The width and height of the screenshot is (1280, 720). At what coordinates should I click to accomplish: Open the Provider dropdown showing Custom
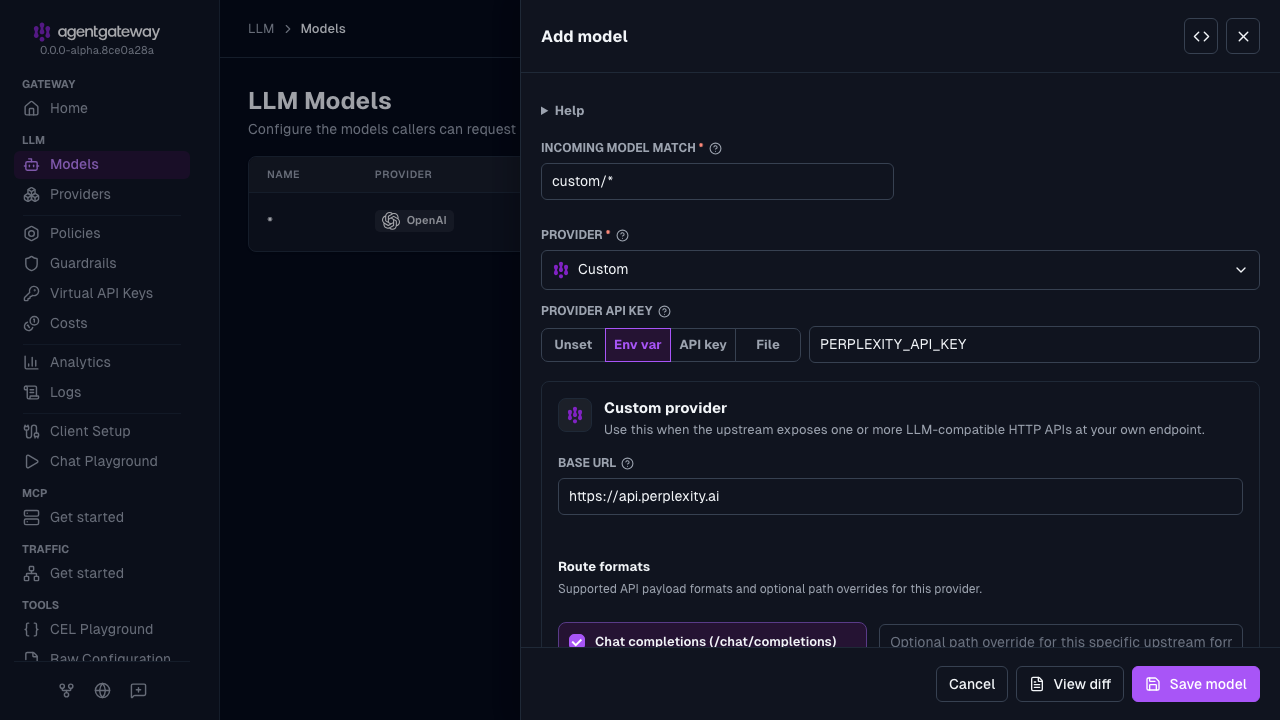point(900,270)
